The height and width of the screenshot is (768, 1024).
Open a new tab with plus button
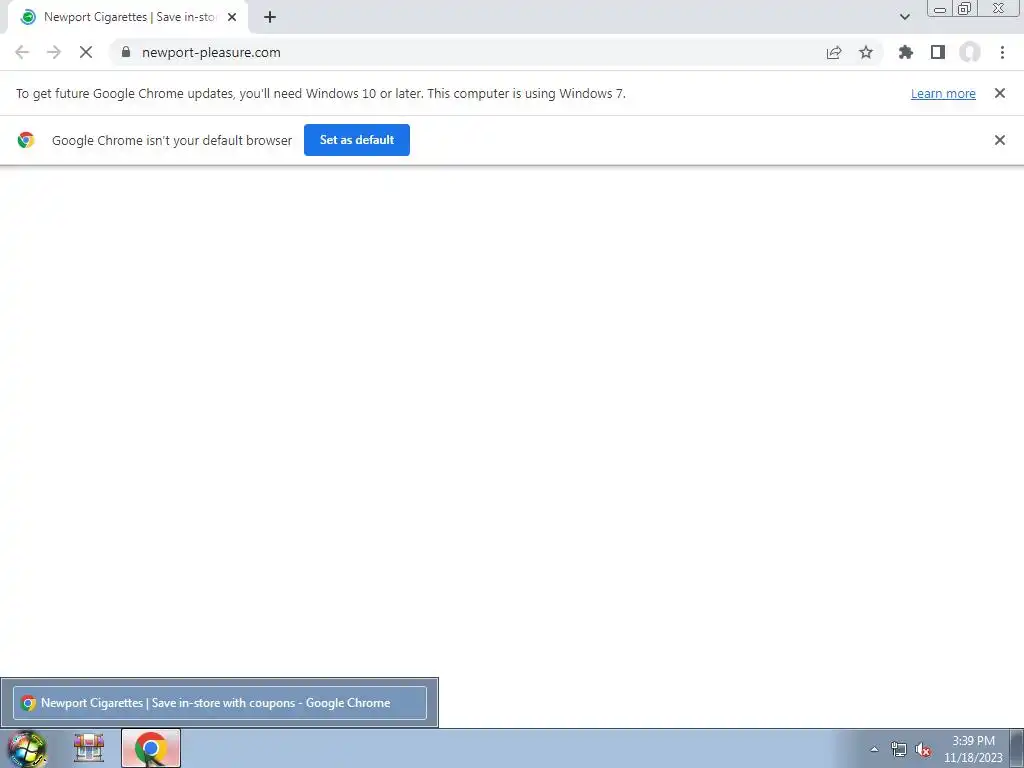click(x=270, y=18)
